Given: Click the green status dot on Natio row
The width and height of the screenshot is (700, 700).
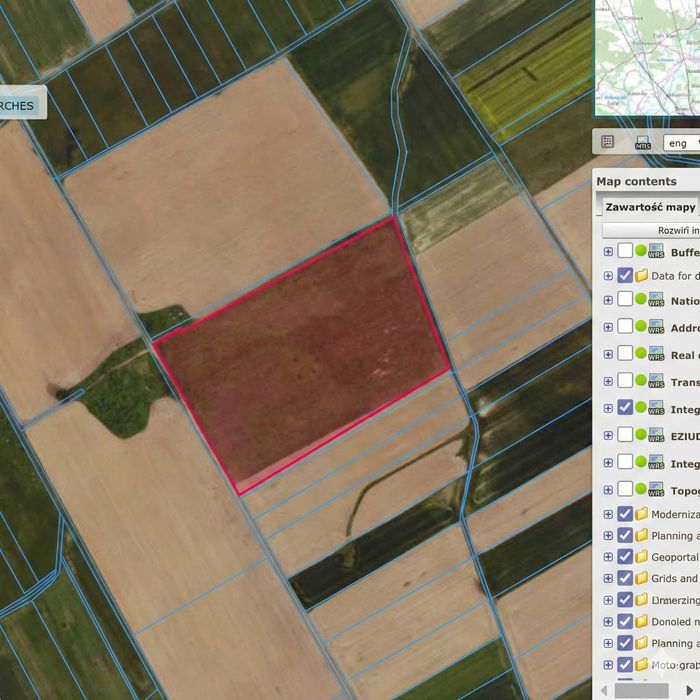Looking at the screenshot, I should [x=641, y=298].
